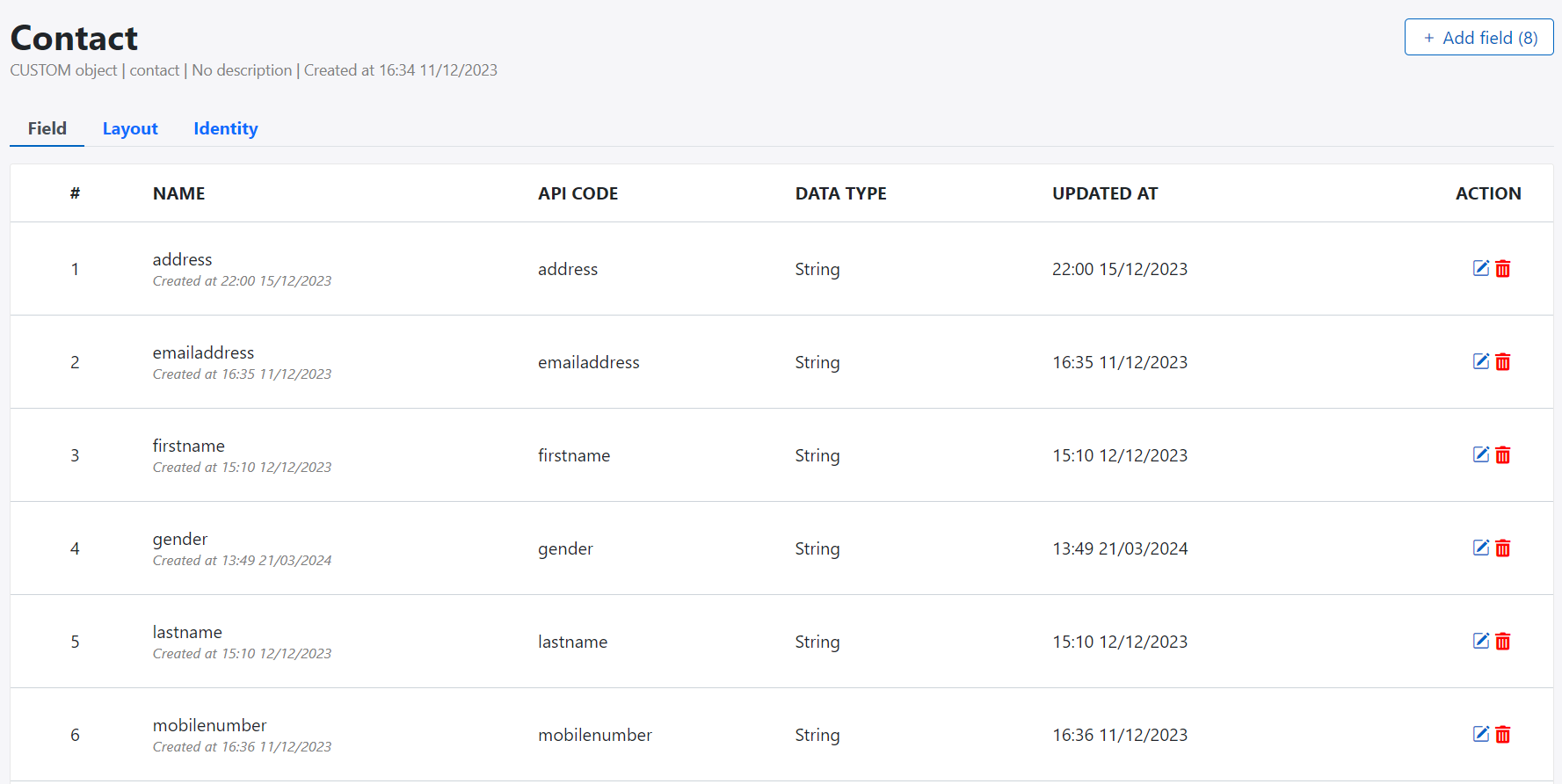Open editor for firstname field
The image size is (1562, 784).
(x=1480, y=454)
